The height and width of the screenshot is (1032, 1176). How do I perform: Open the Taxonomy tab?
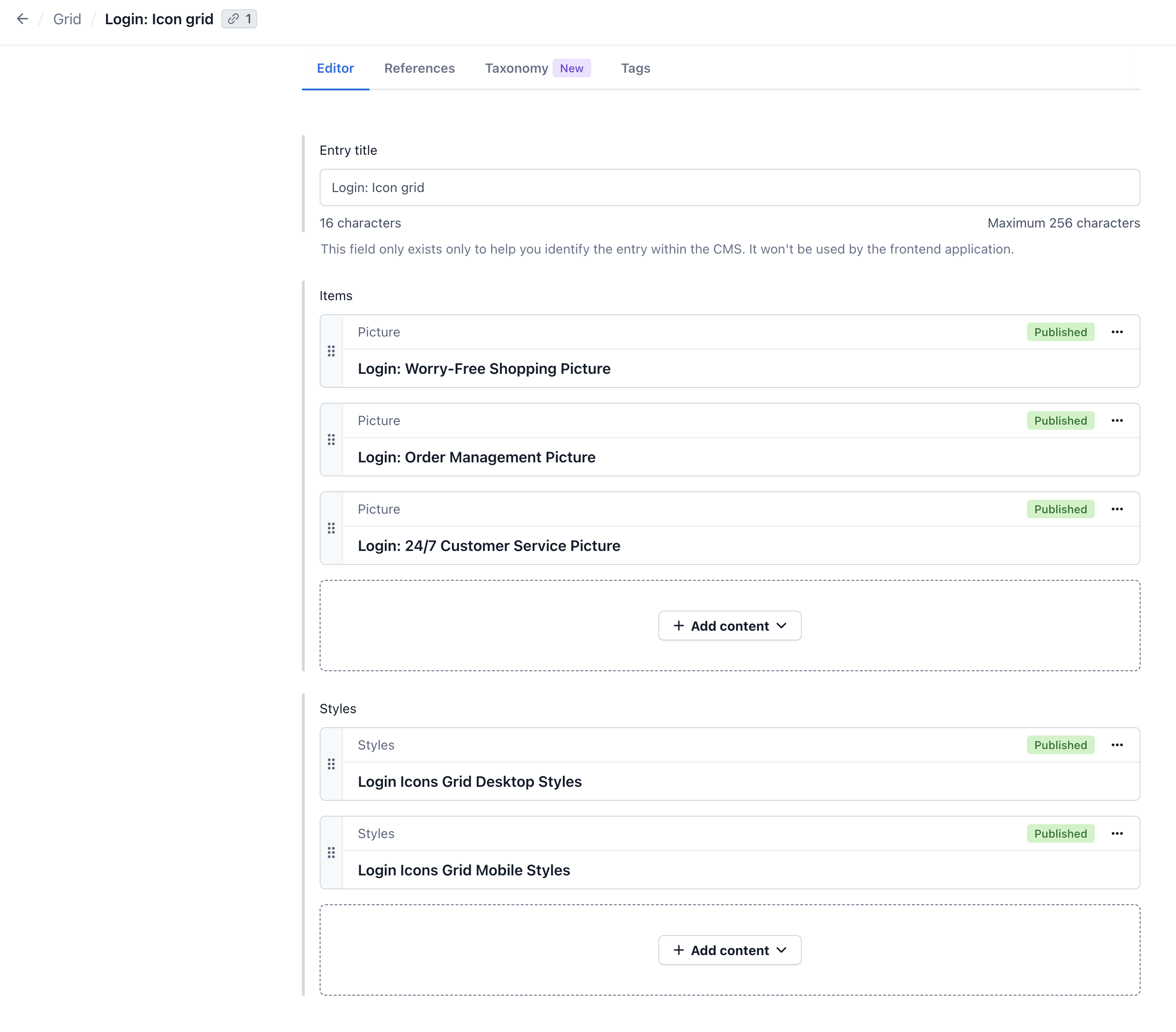coord(517,69)
